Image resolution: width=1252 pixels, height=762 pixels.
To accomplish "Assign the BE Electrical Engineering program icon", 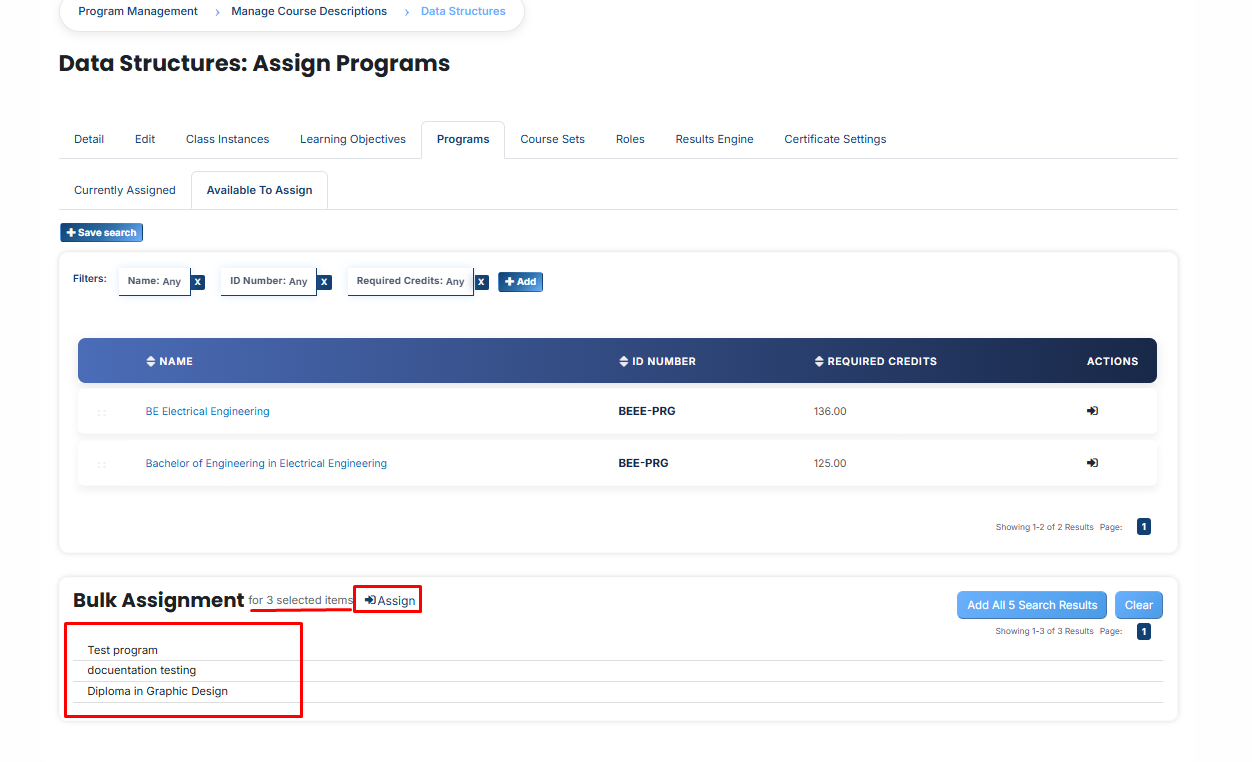I will 1092,411.
